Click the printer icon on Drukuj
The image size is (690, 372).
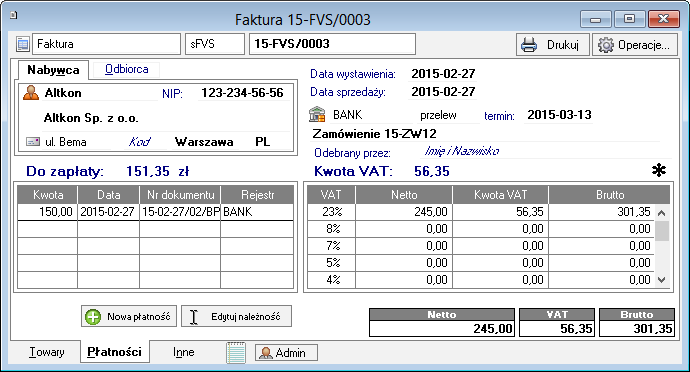(529, 45)
